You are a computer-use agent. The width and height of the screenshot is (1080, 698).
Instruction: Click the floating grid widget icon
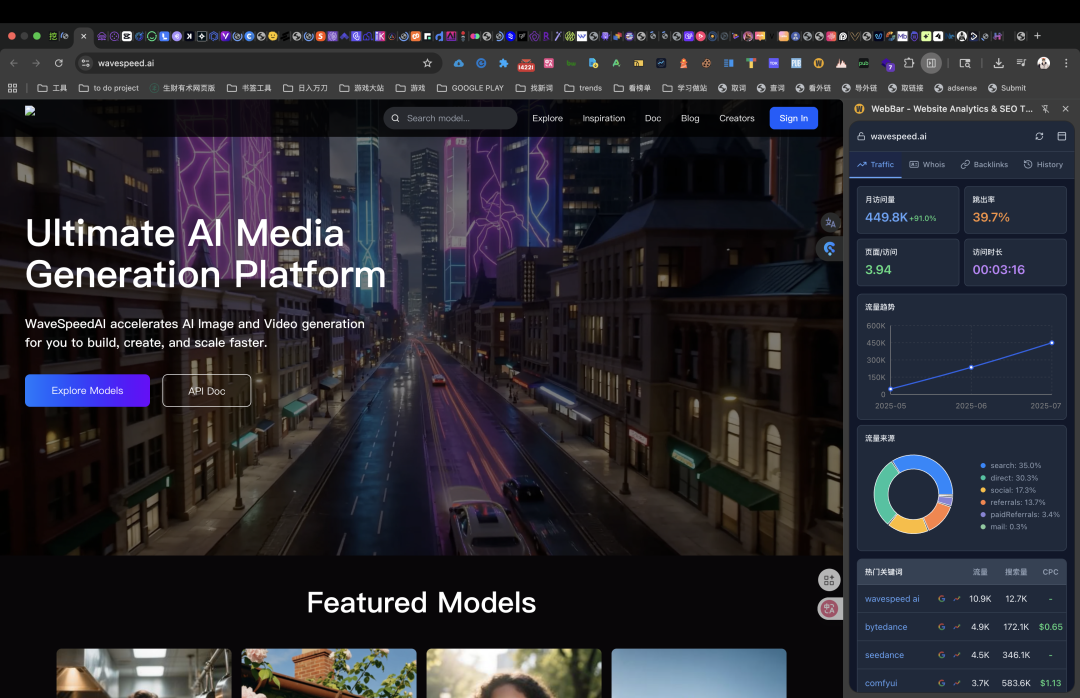(x=829, y=580)
